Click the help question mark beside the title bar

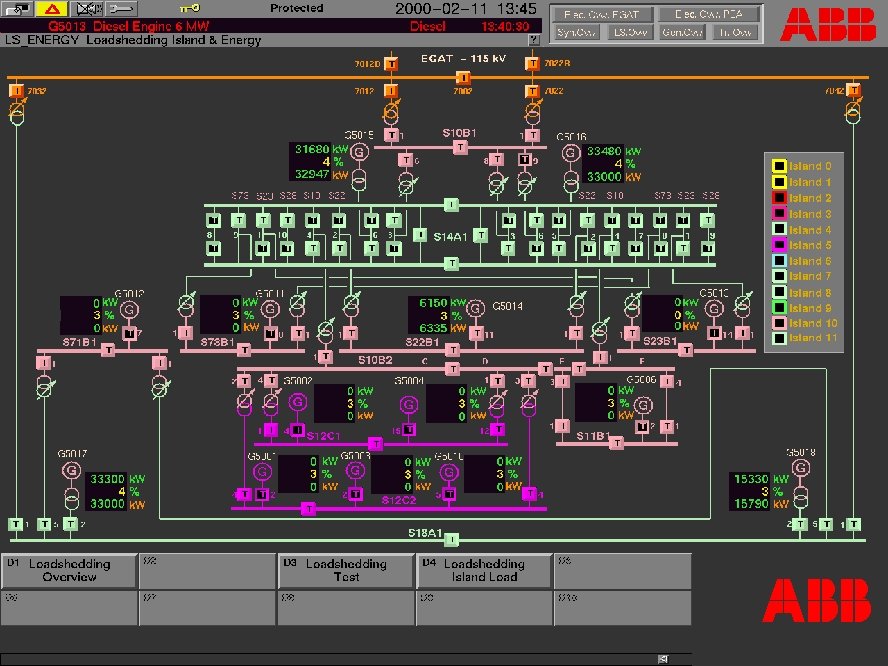(x=534, y=41)
